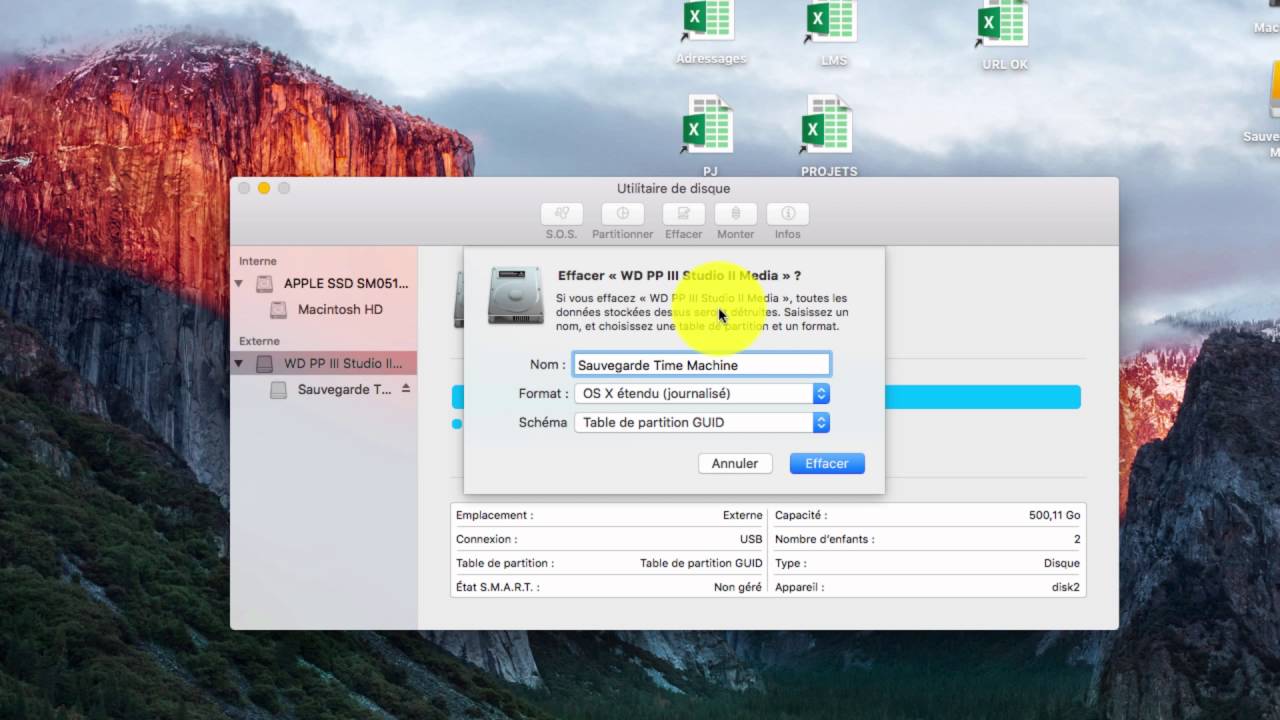Select the Effacer toolbar icon
The width and height of the screenshot is (1280, 720).
(684, 214)
